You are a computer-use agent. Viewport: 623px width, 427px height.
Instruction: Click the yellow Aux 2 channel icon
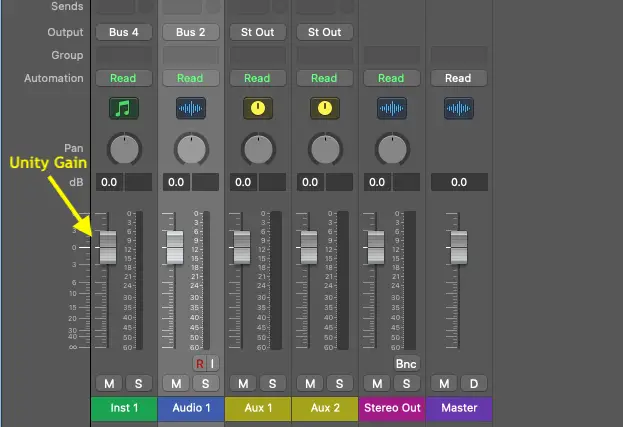click(324, 108)
